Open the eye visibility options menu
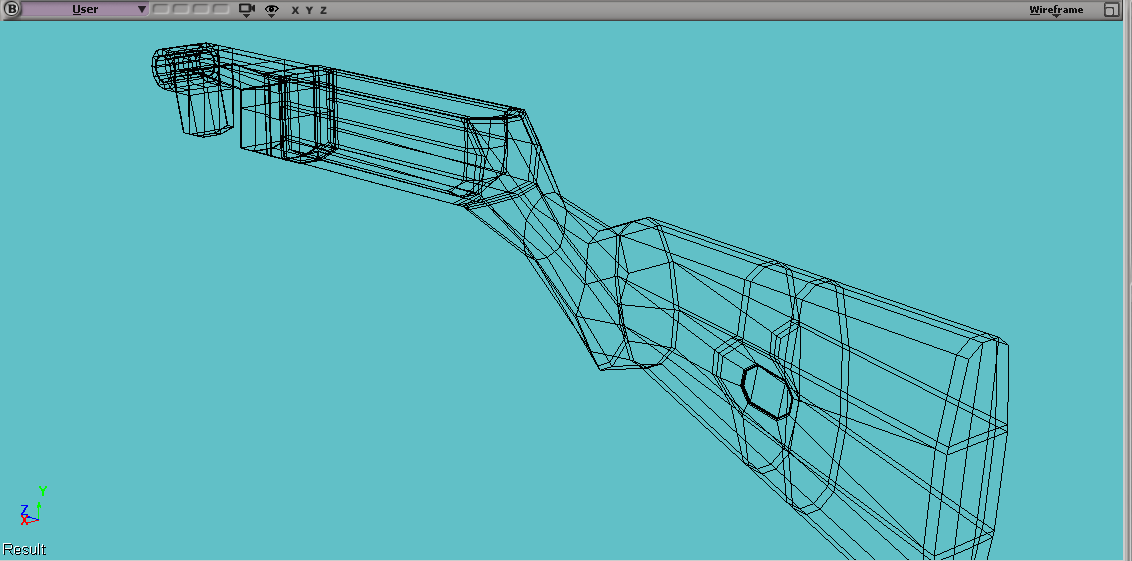Screen dimensions: 1132x561 point(271,10)
